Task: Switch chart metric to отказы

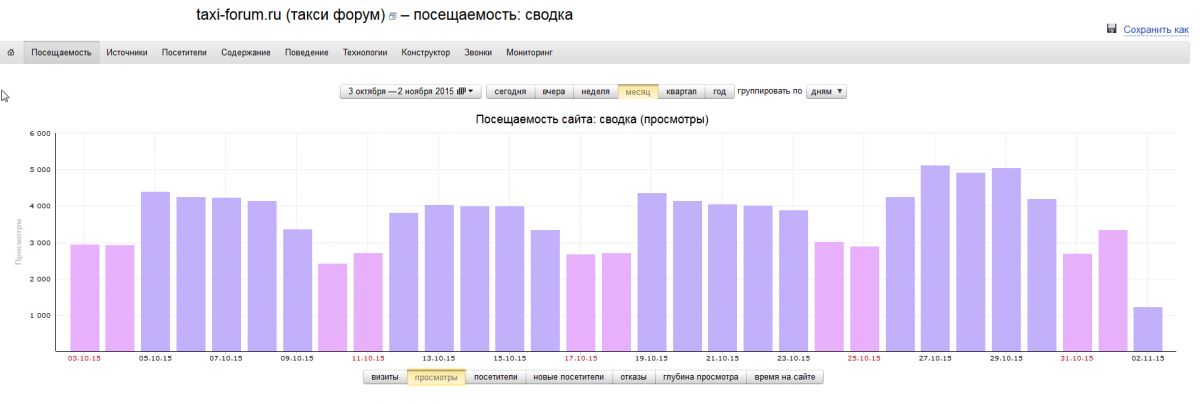Action: tap(633, 377)
